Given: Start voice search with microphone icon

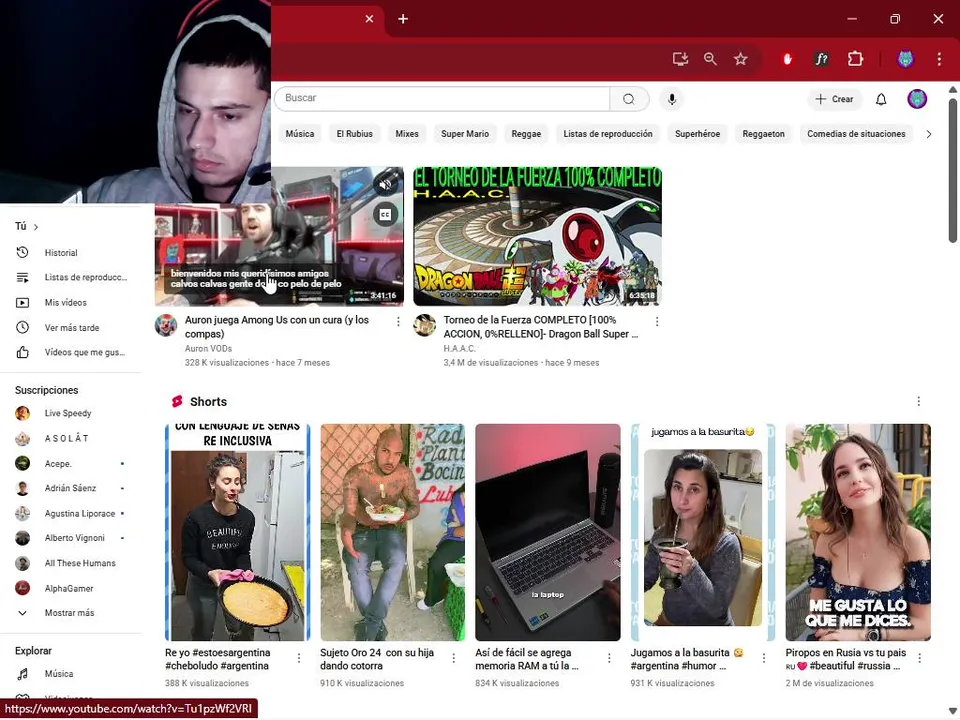Looking at the screenshot, I should (672, 99).
